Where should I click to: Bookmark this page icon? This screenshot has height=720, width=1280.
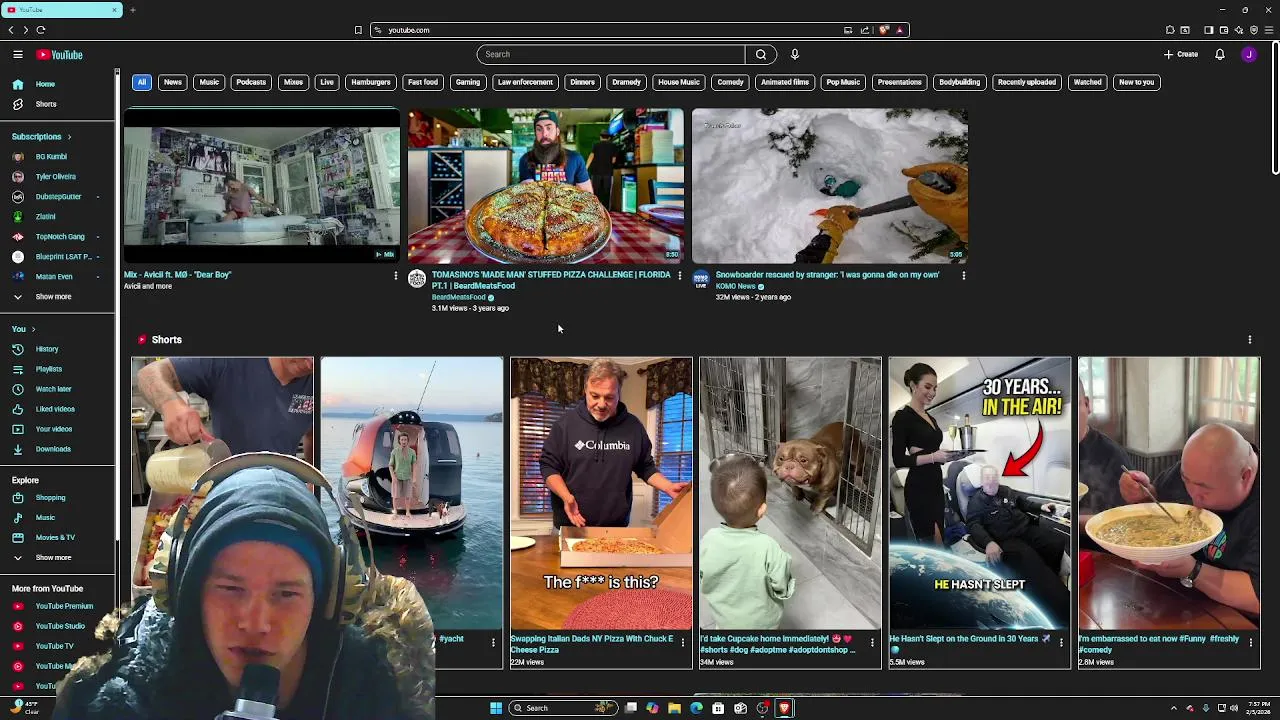(x=358, y=30)
